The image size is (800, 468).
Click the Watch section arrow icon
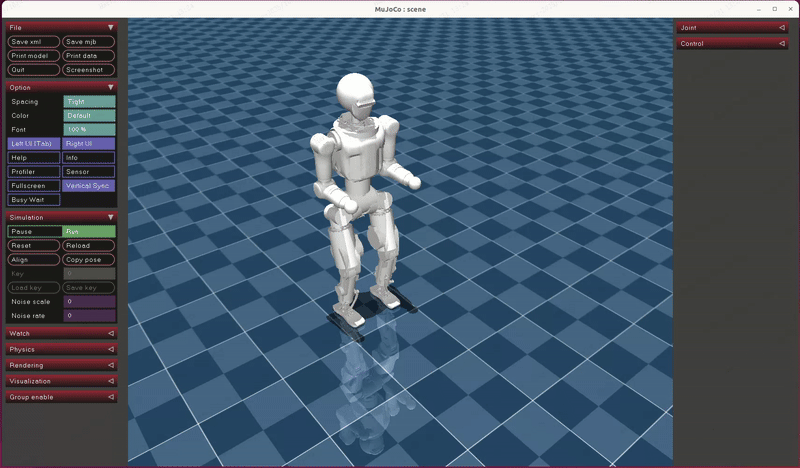coord(110,333)
